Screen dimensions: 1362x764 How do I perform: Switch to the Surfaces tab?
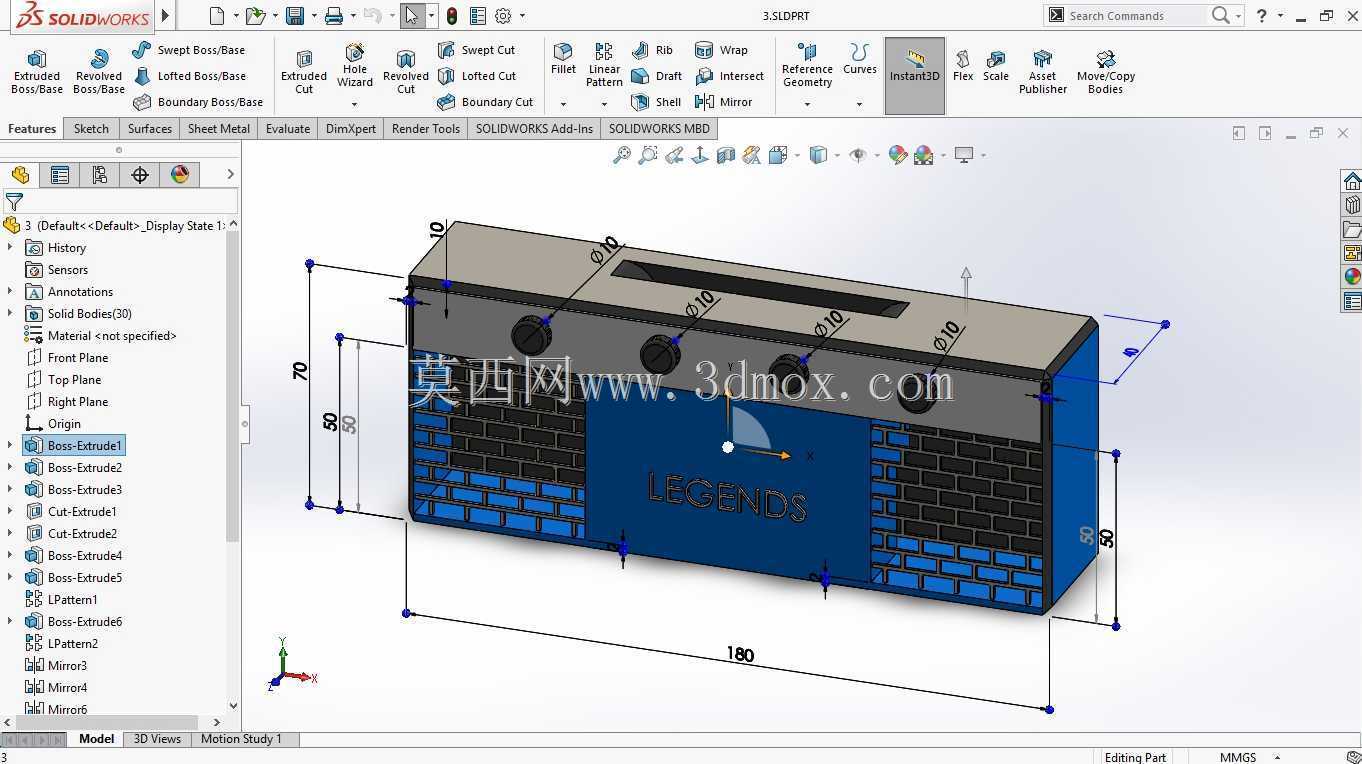pyautogui.click(x=150, y=128)
